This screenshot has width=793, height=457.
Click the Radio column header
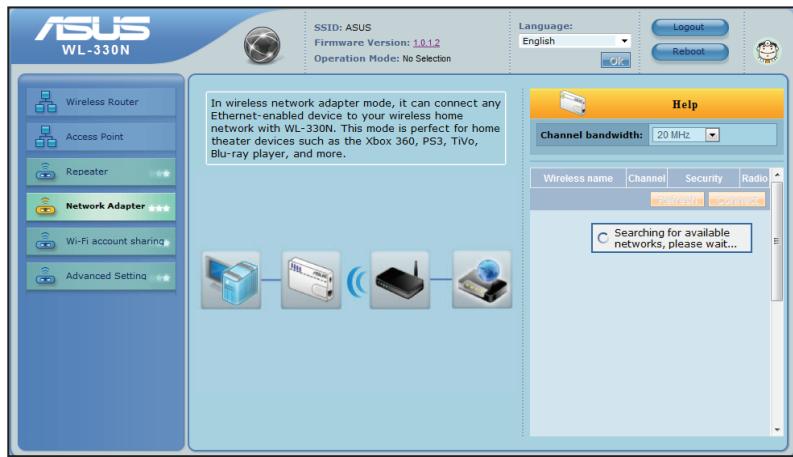[755, 178]
